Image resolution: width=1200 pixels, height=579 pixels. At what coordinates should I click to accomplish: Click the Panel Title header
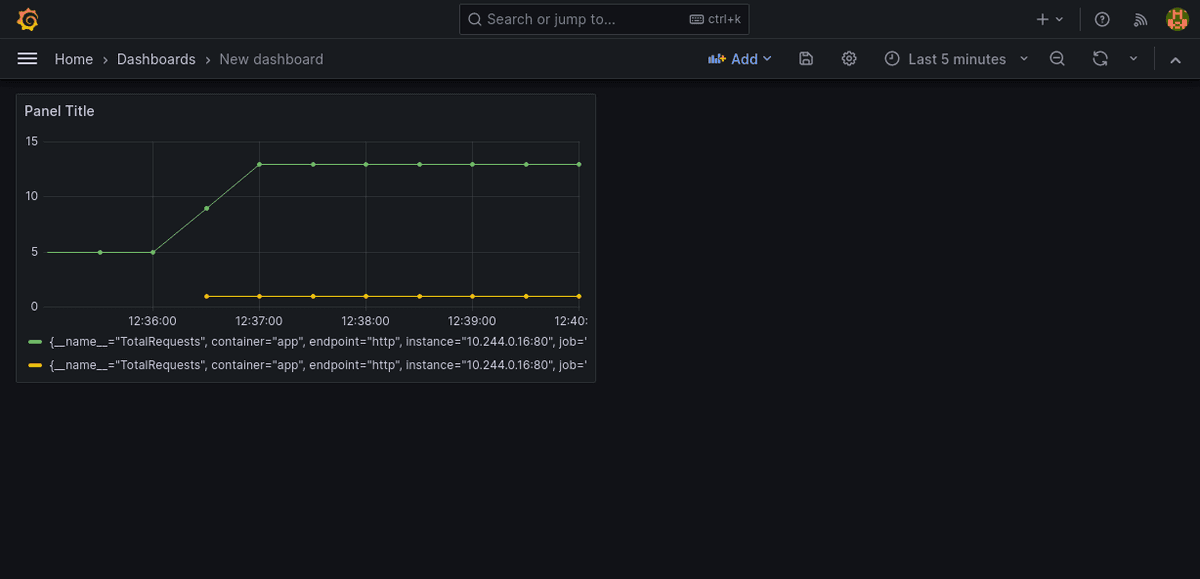[x=60, y=111]
